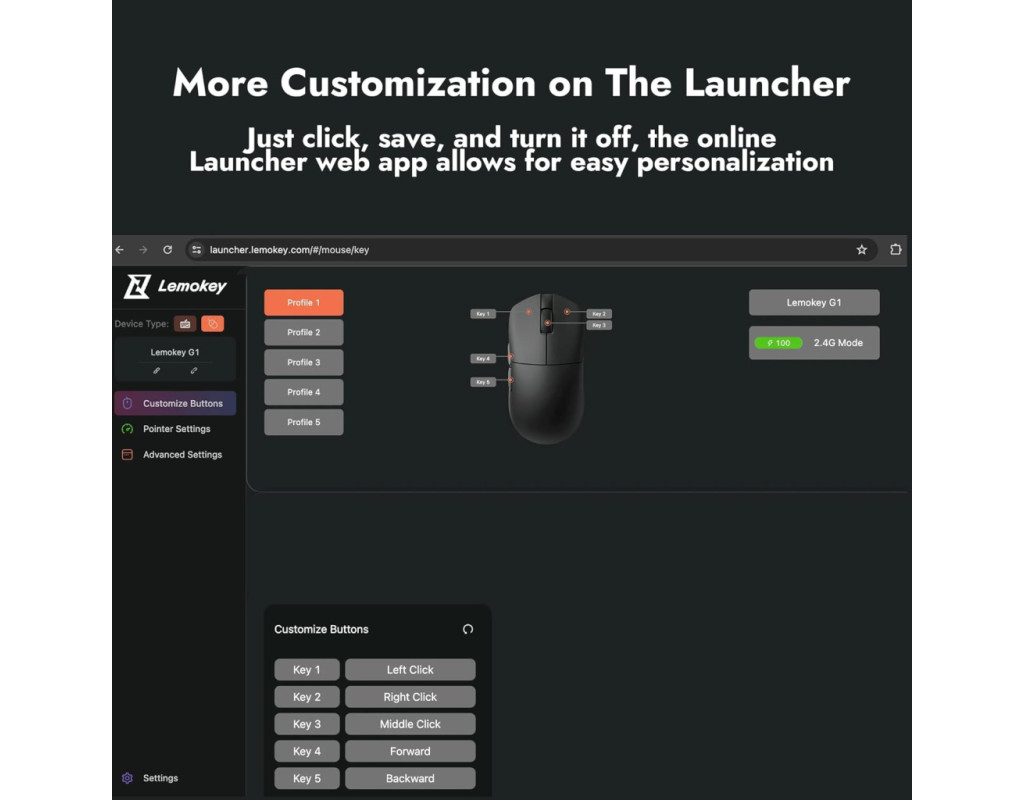Click the browser back arrow
This screenshot has height=800, width=1024.
[x=120, y=249]
